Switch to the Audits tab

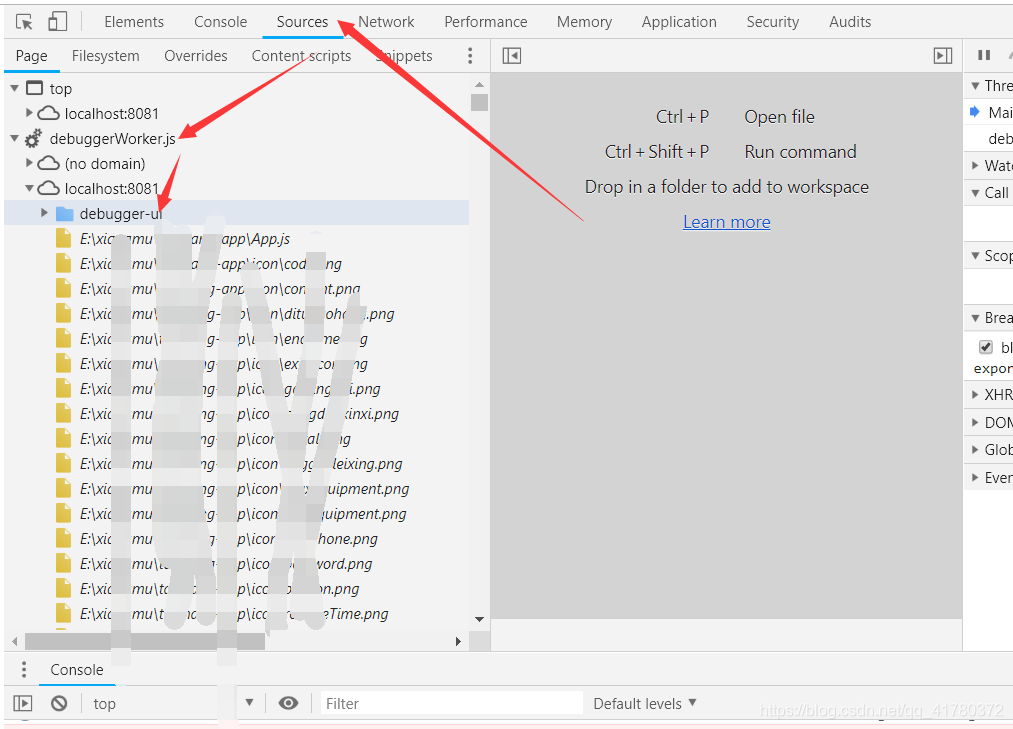coord(850,22)
